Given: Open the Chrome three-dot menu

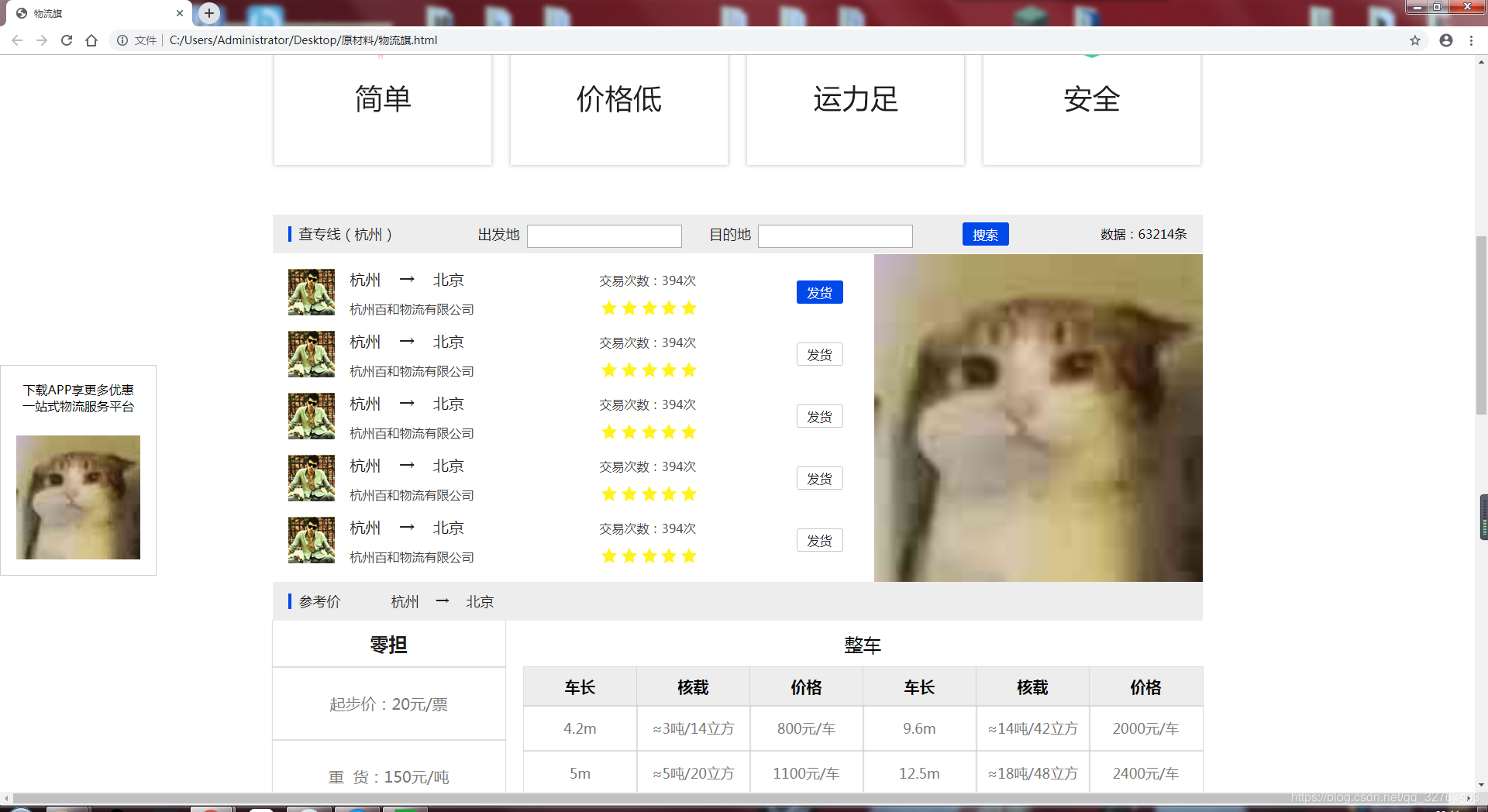Looking at the screenshot, I should click(1472, 40).
